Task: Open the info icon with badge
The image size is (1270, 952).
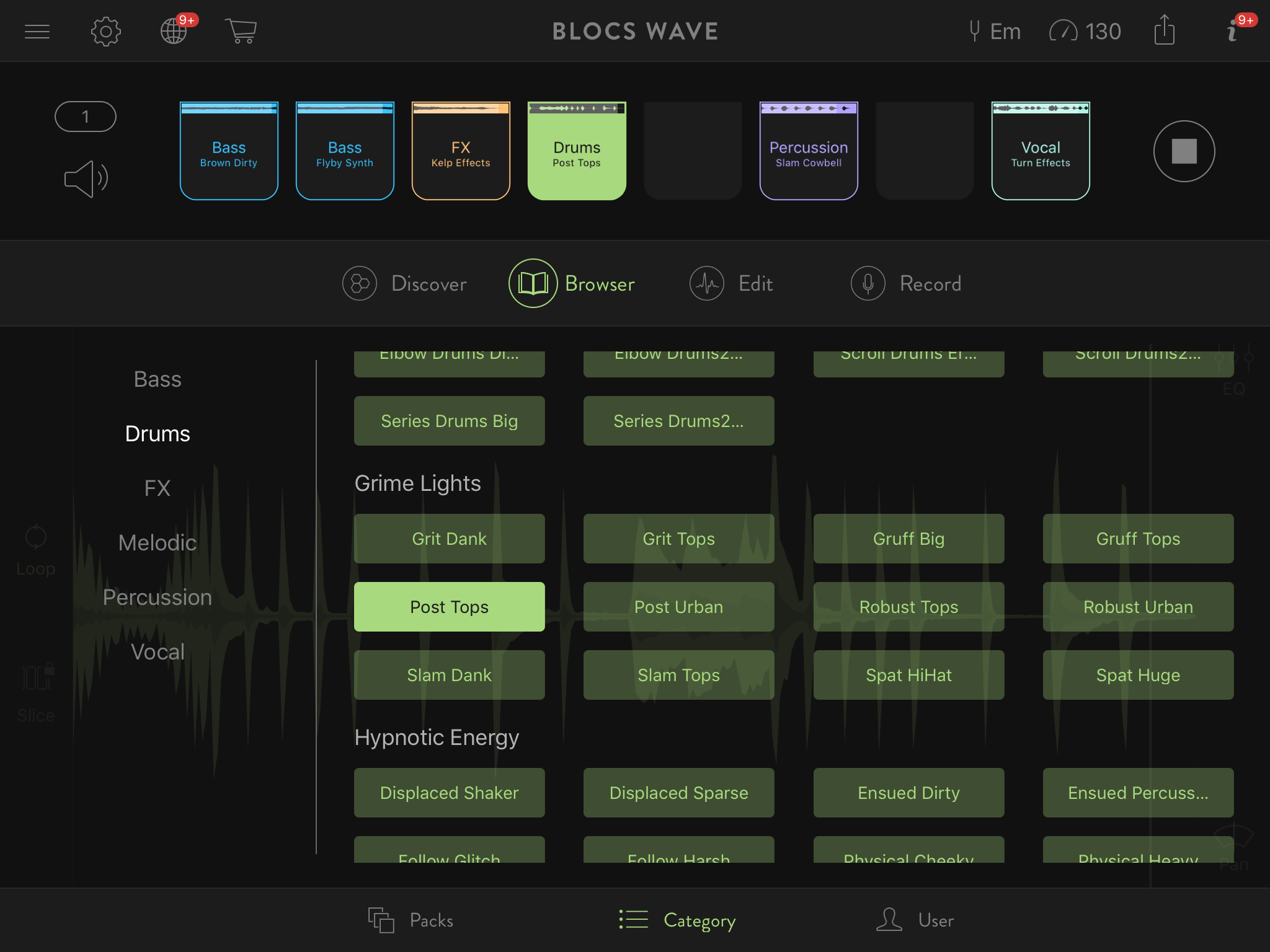Action: pos(1233,31)
